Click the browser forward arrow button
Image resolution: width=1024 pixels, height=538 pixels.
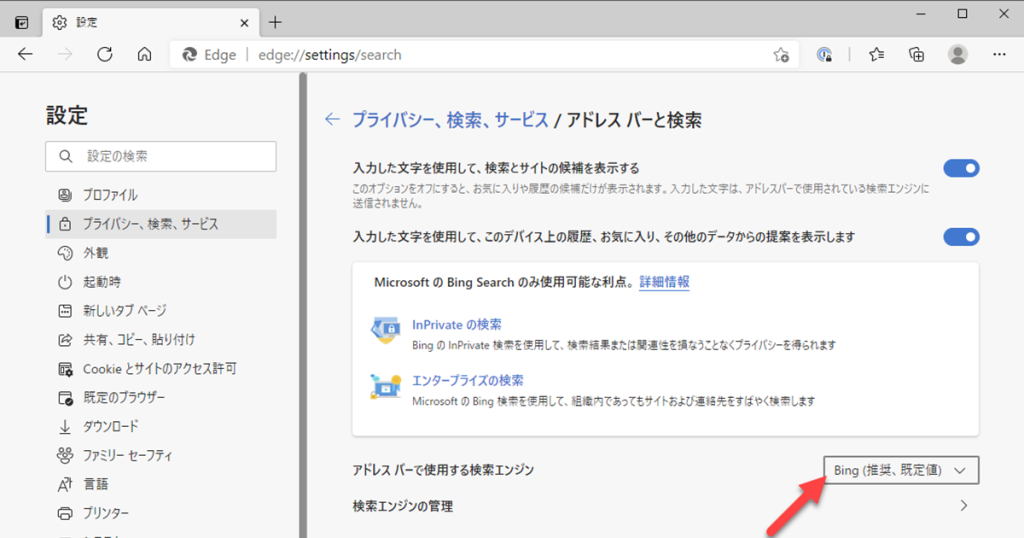pos(65,55)
